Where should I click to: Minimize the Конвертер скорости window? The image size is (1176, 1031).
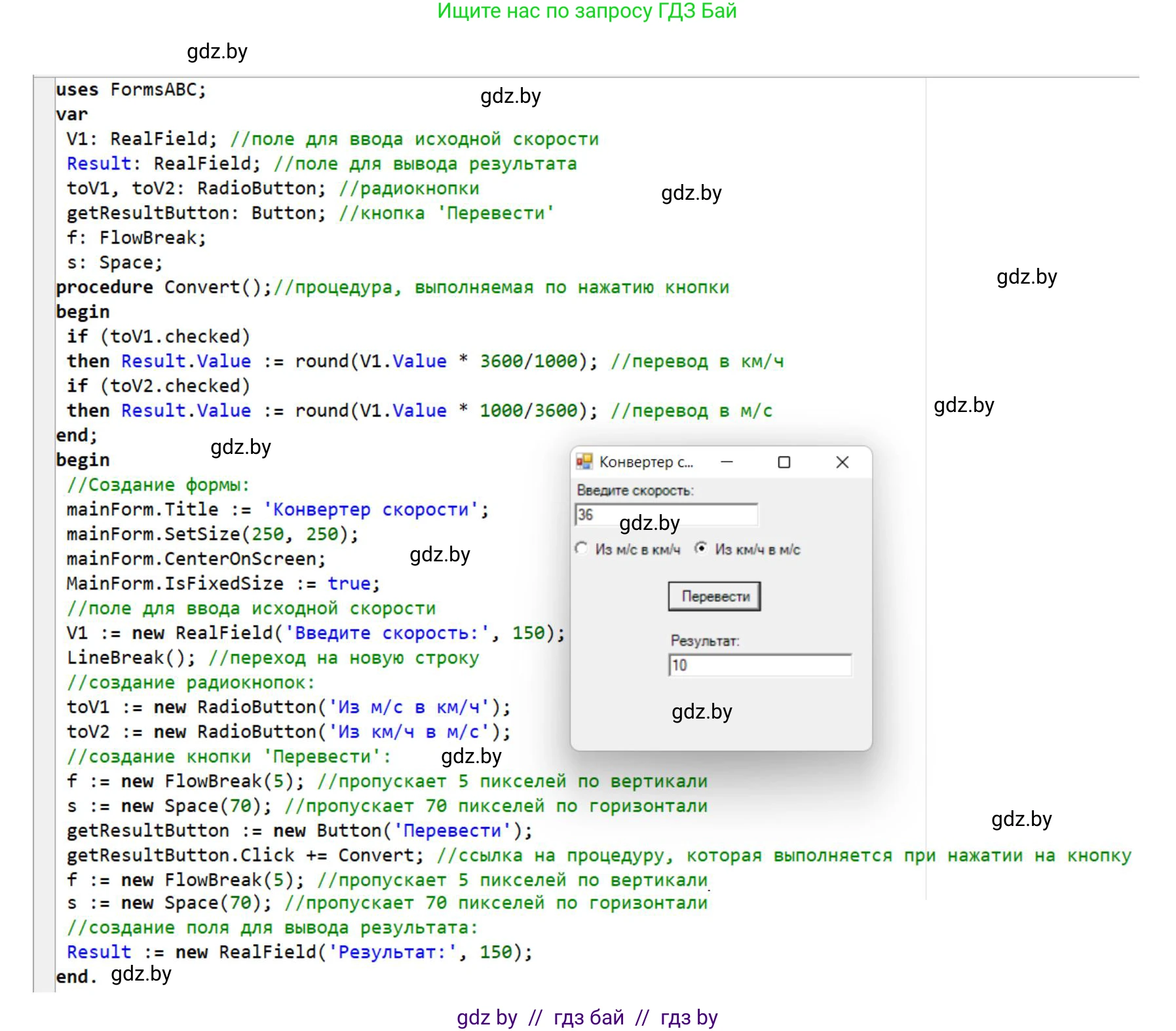click(727, 462)
